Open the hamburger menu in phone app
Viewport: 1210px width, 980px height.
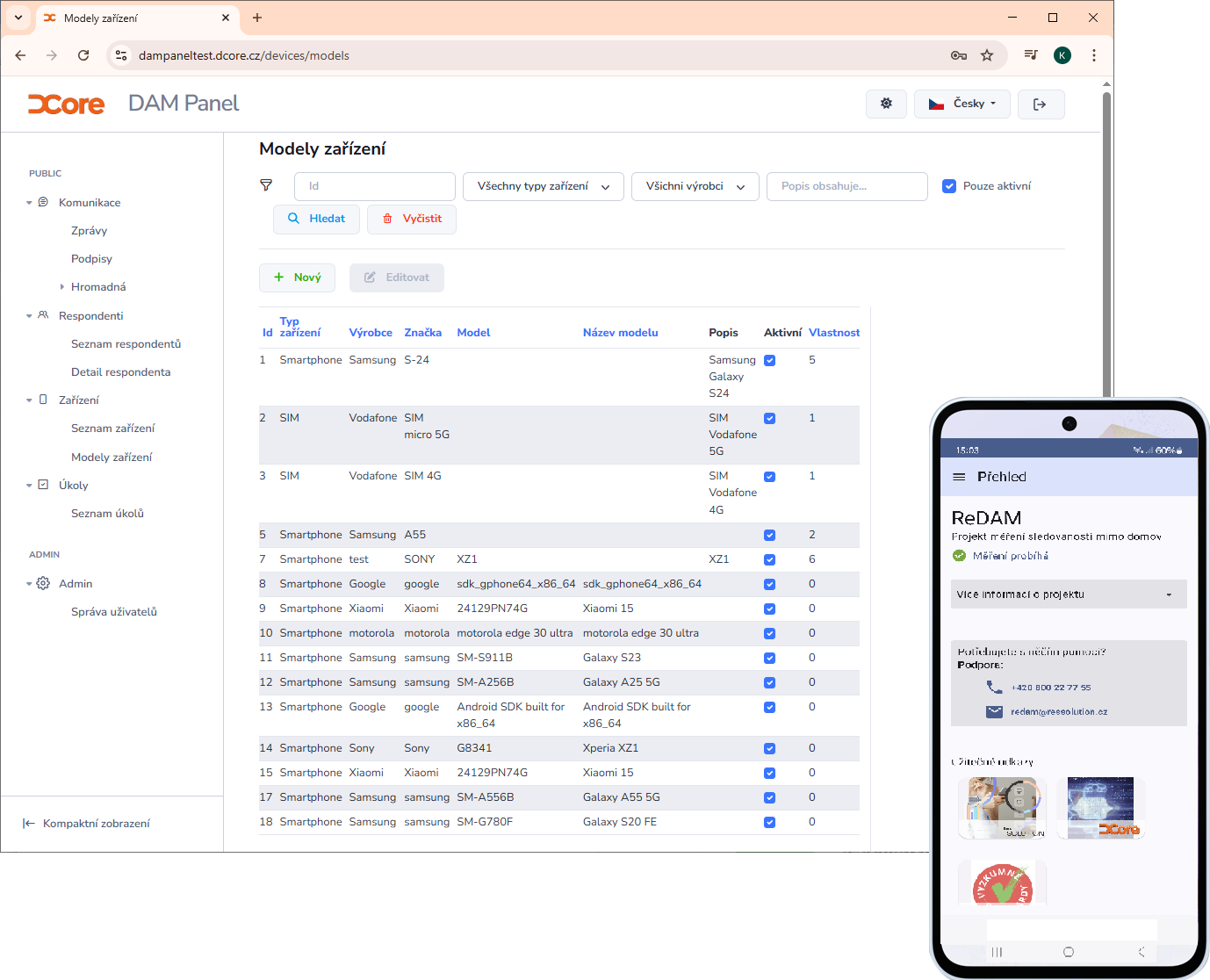pos(959,477)
